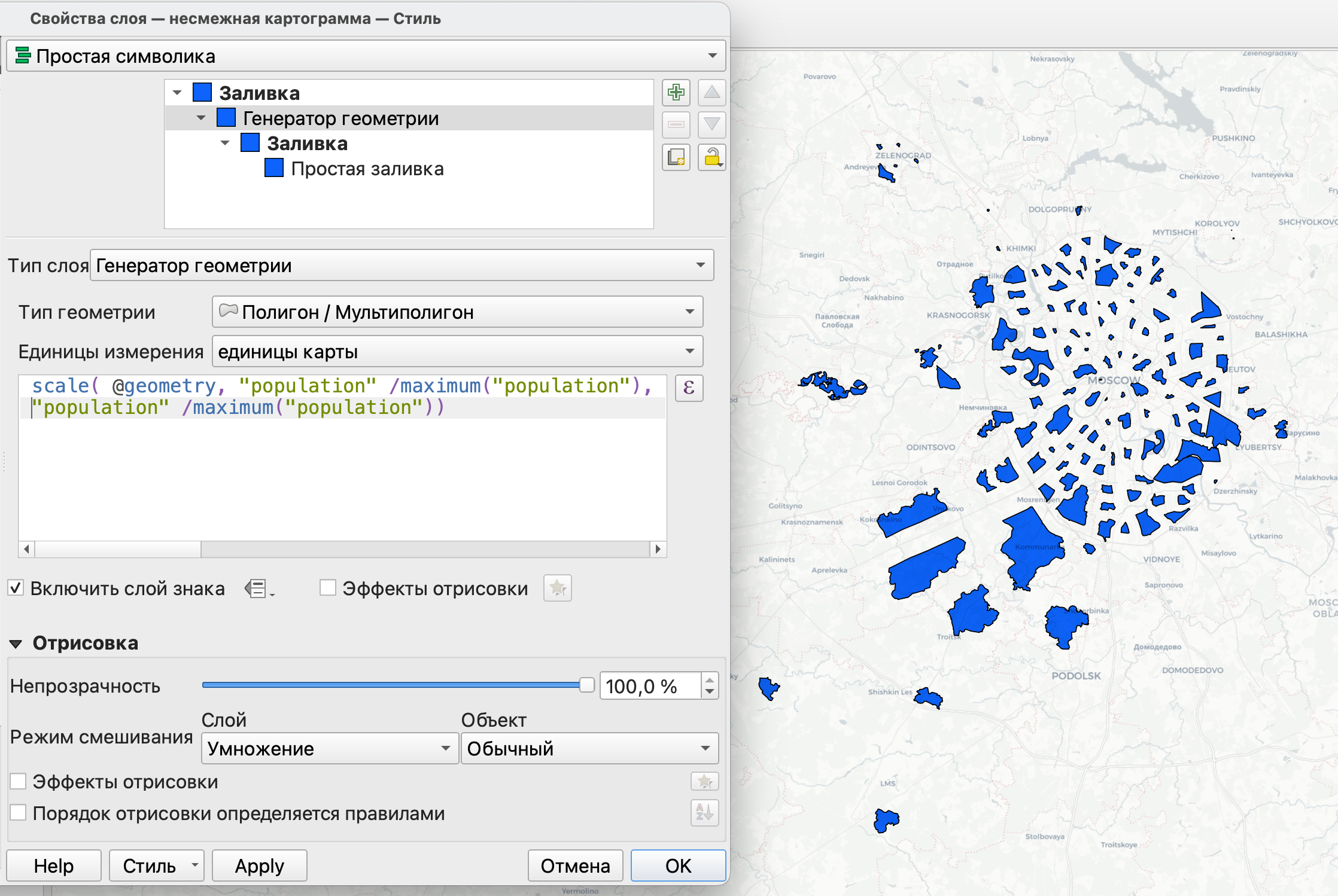This screenshot has width=1338, height=896.
Task: Open draw effects star button beside Эффекты отрисовки
Action: click(x=557, y=589)
